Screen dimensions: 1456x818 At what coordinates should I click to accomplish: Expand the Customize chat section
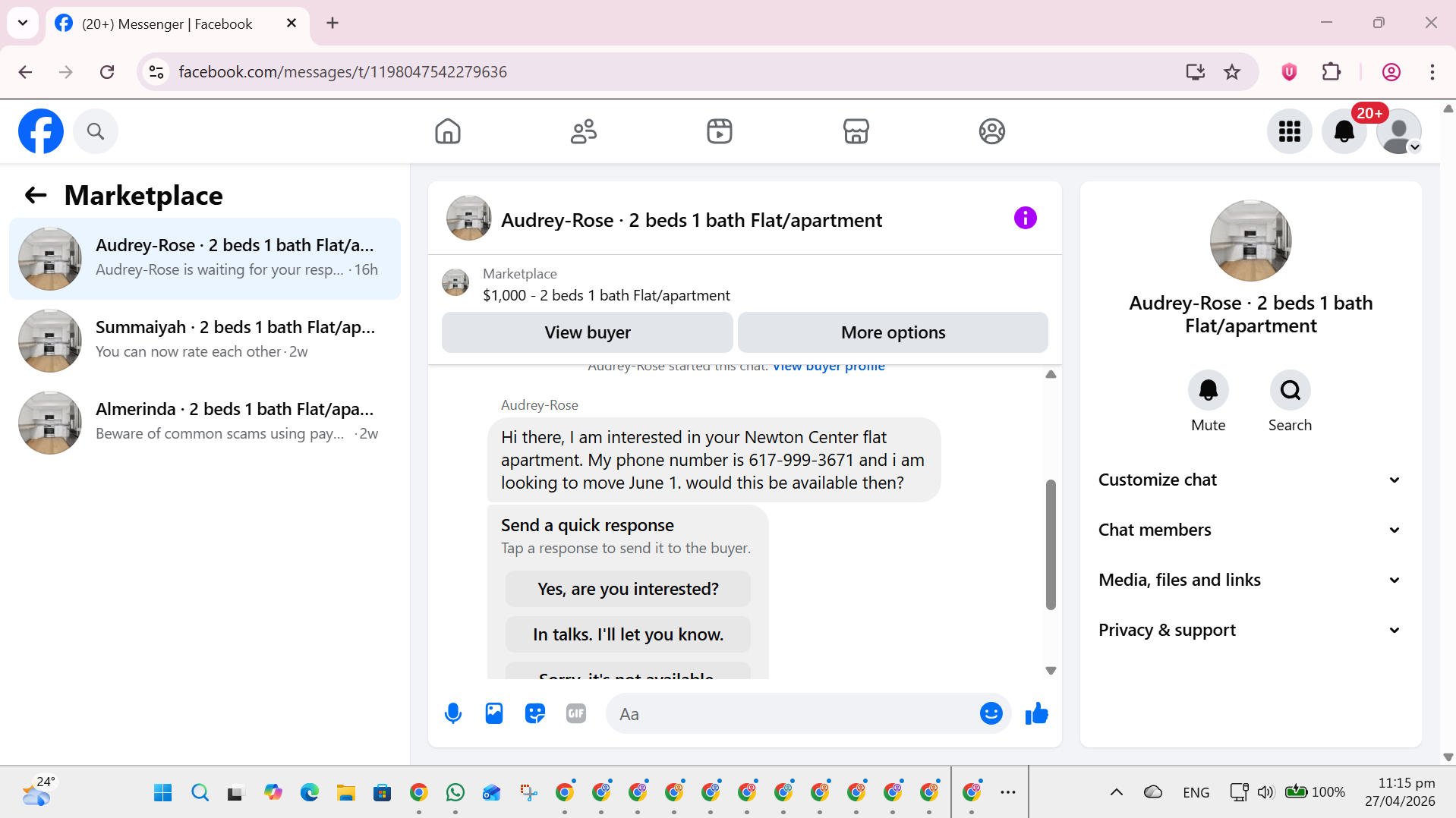point(1250,480)
